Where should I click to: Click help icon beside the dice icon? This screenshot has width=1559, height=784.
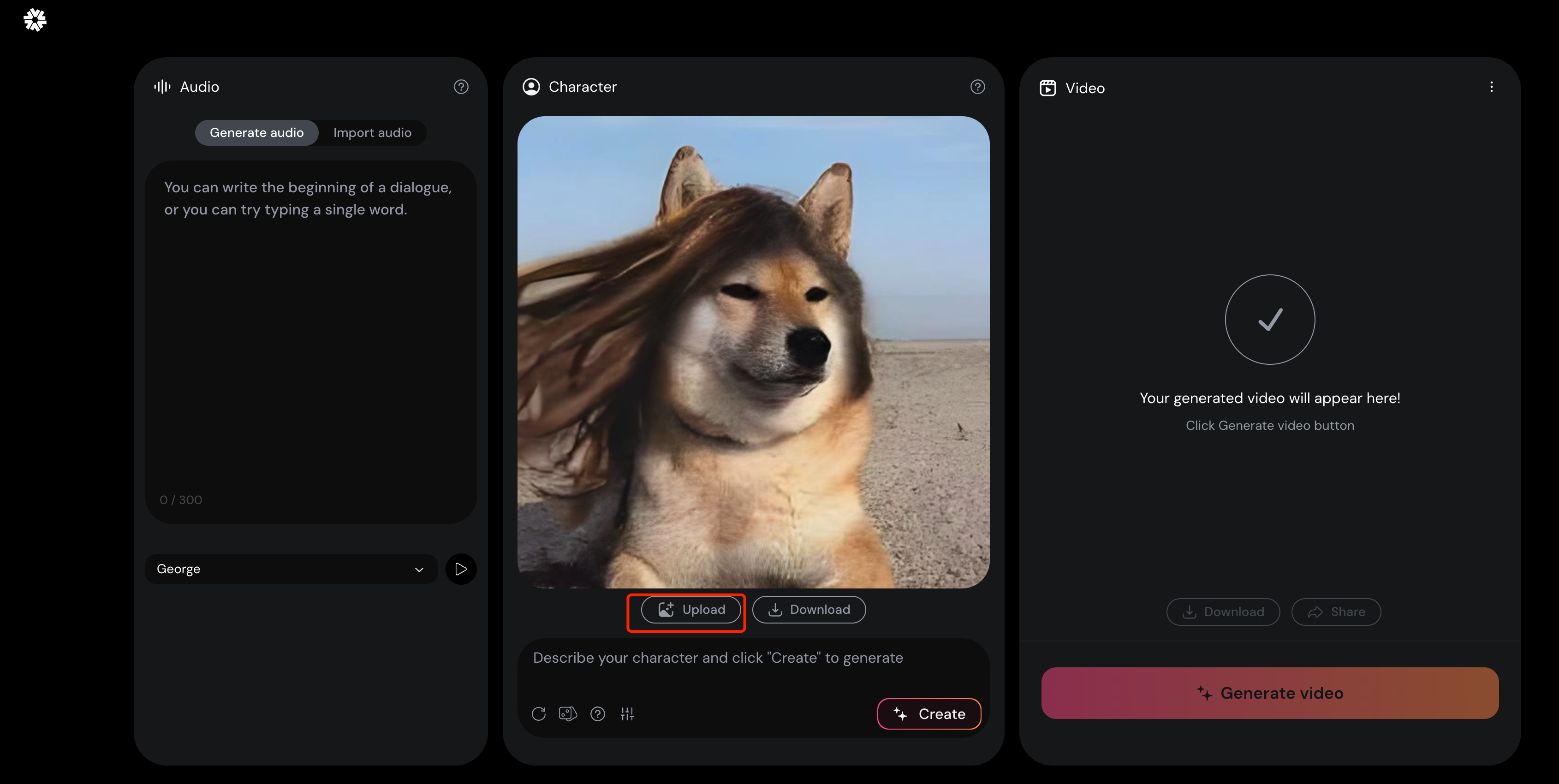[597, 714]
